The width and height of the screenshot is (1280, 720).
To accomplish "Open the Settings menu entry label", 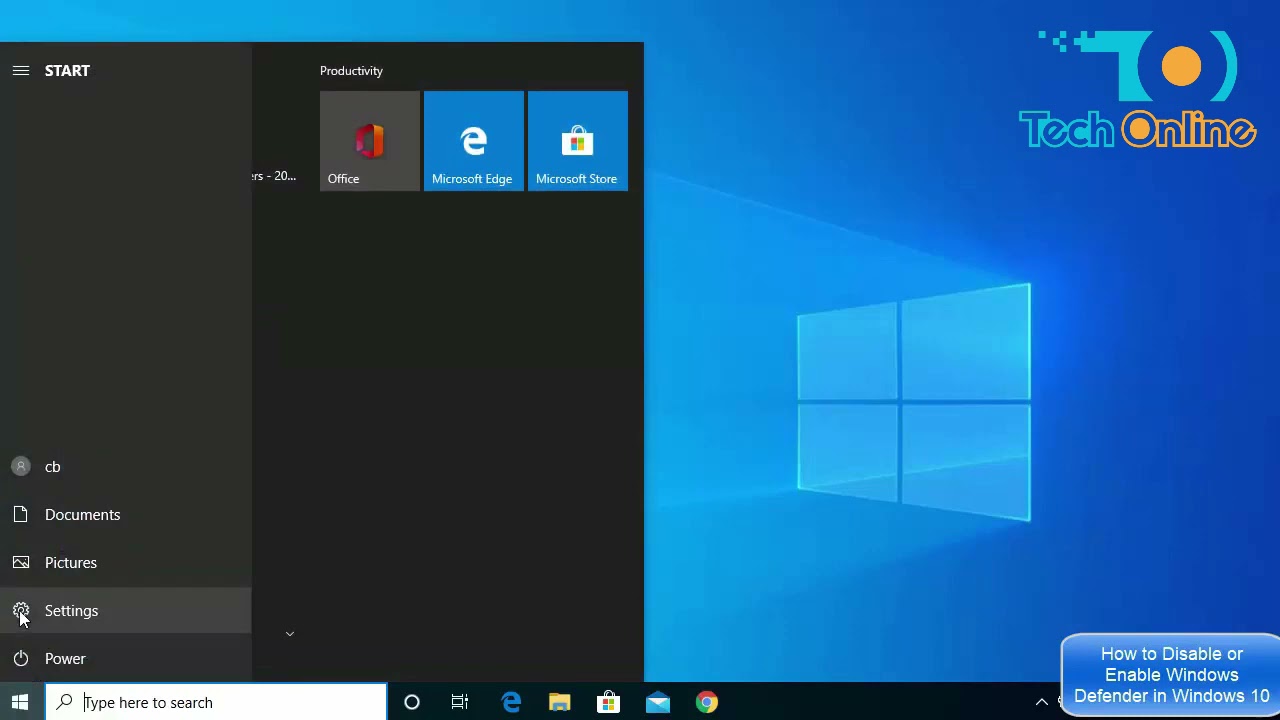I will pos(71,610).
